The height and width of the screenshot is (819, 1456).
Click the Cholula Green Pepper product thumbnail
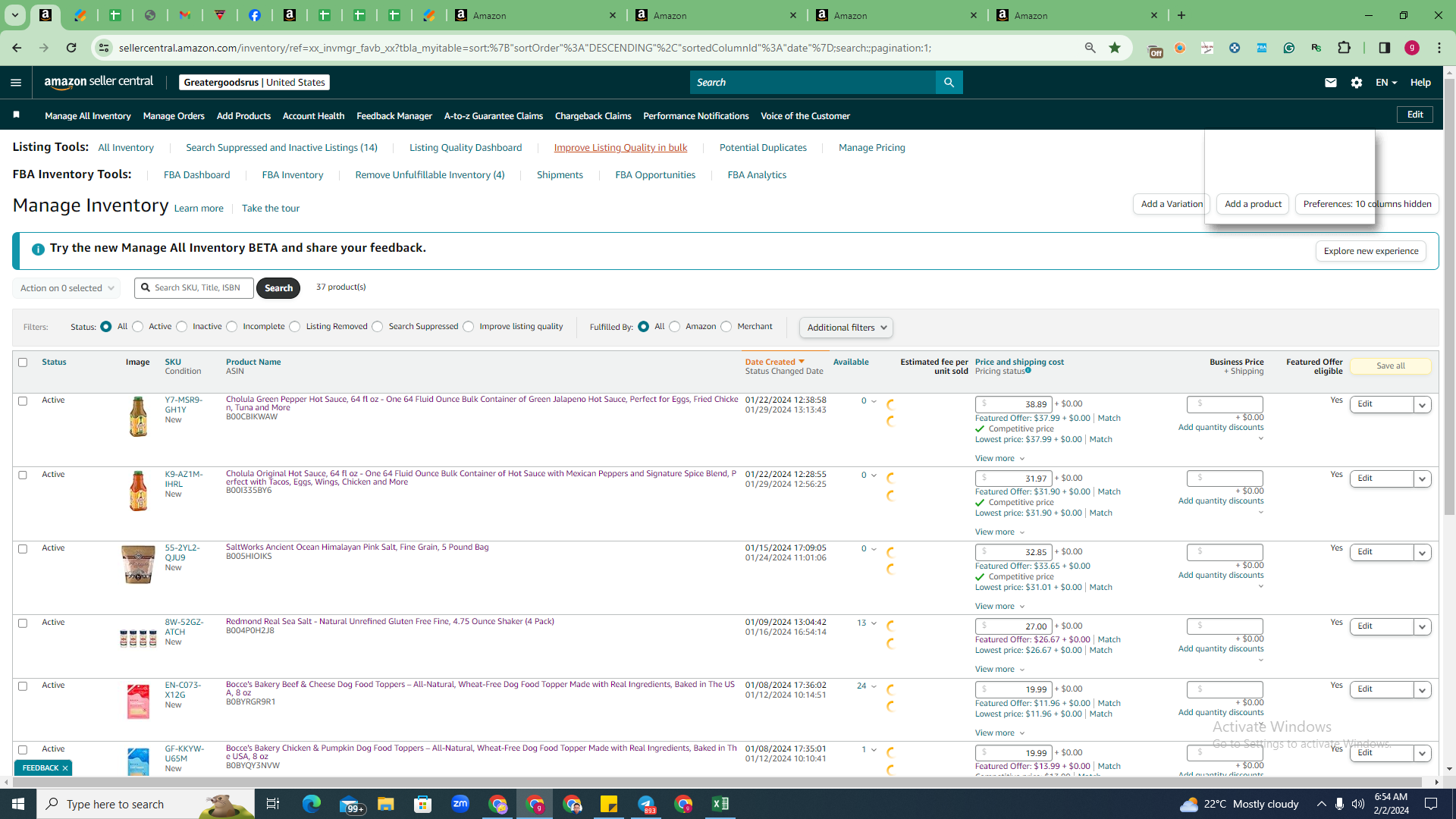coord(138,416)
